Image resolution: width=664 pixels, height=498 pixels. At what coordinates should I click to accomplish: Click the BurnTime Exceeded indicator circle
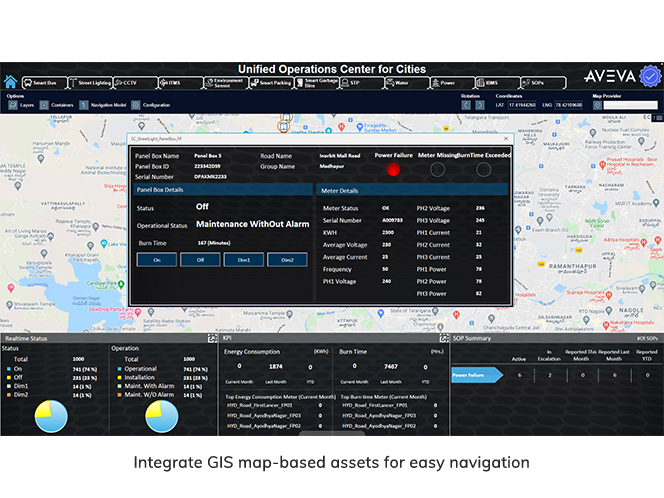[483, 170]
